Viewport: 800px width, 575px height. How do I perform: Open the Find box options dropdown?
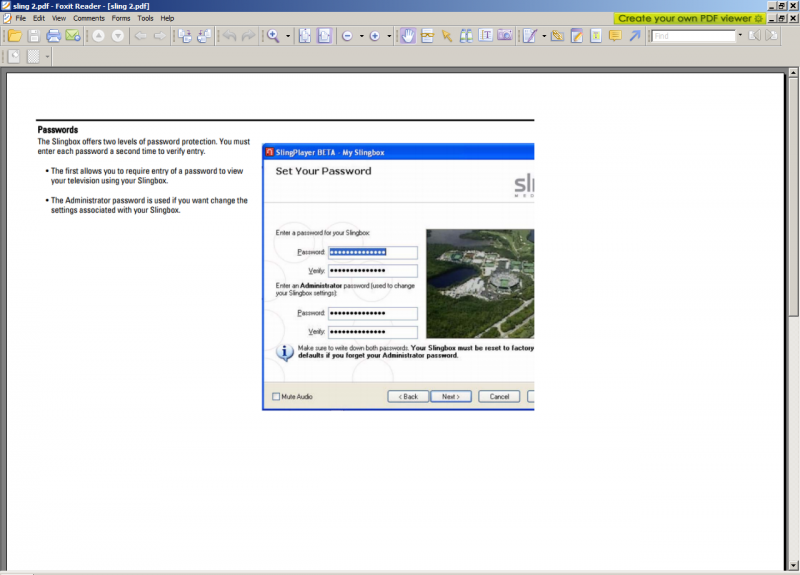pos(740,36)
